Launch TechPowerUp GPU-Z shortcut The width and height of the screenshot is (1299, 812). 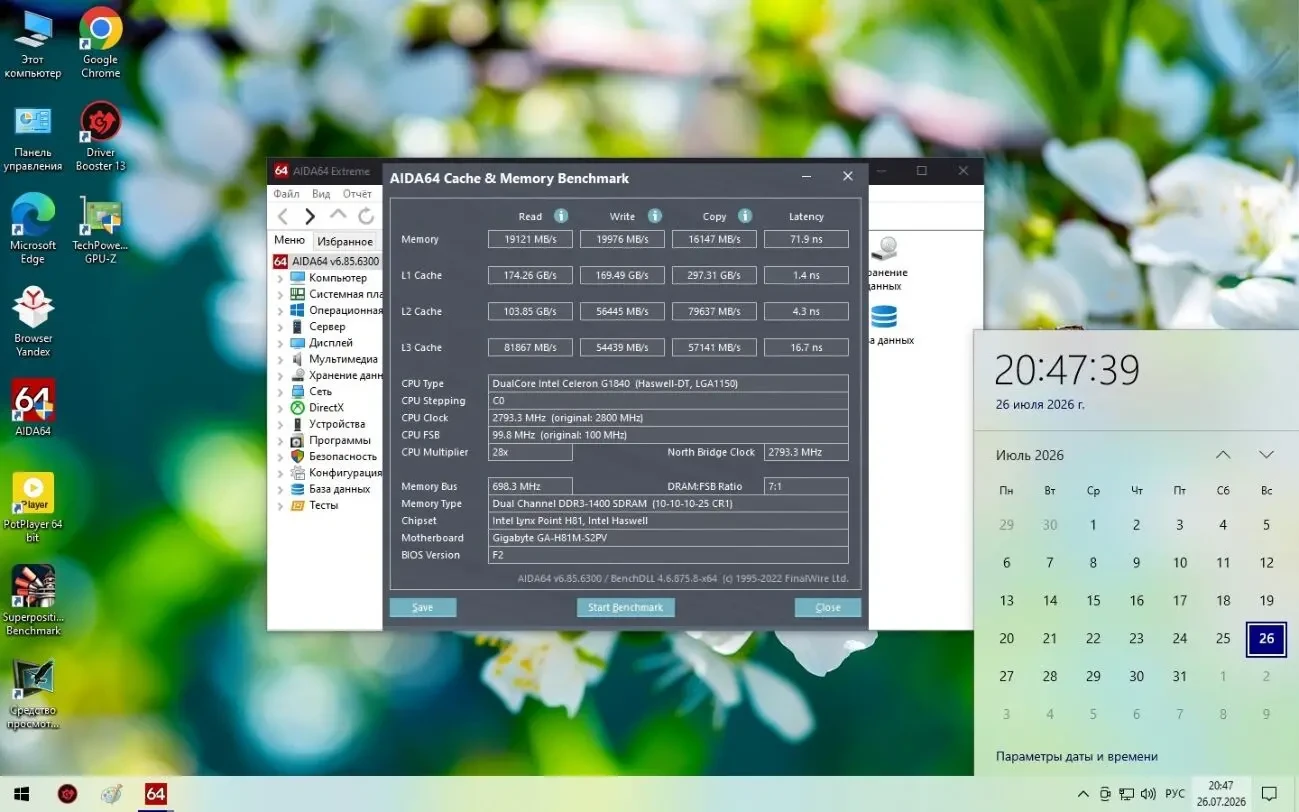point(100,229)
